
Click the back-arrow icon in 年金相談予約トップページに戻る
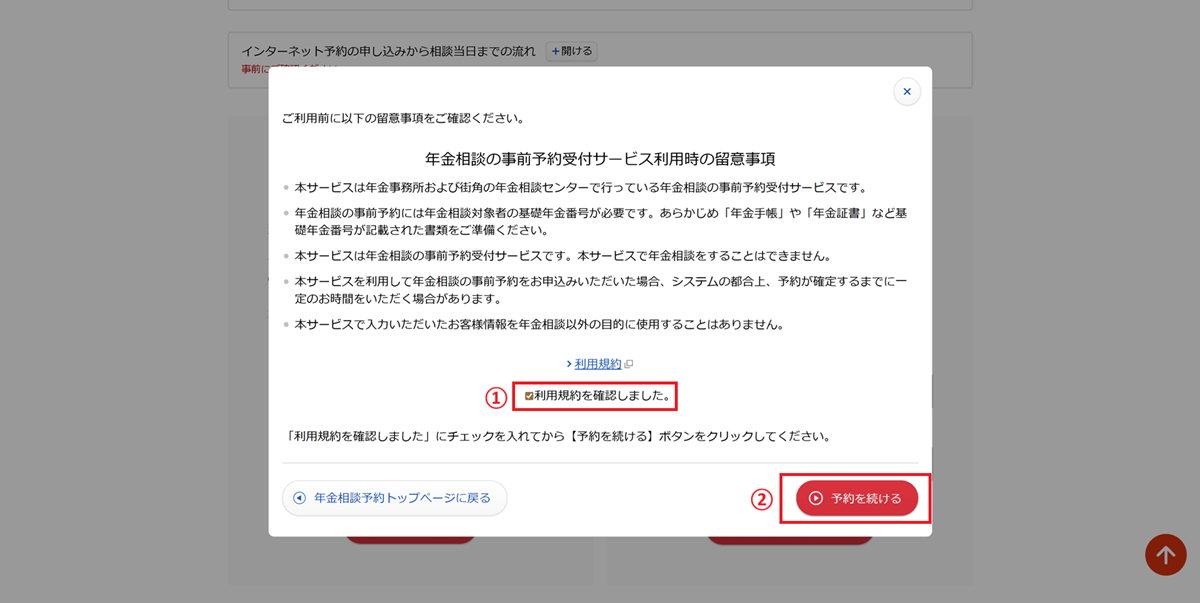(x=299, y=498)
